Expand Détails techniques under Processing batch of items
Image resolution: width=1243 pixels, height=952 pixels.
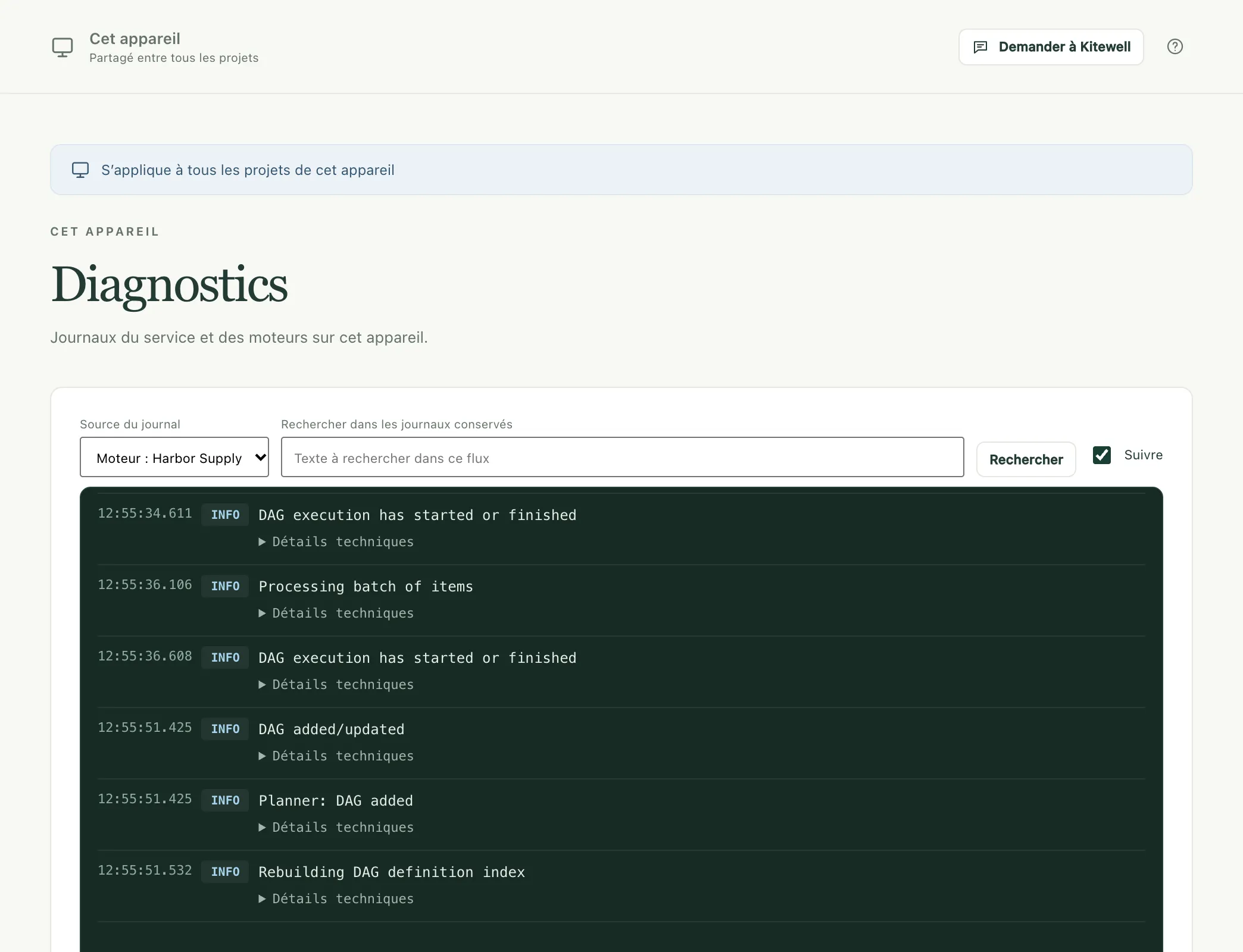[336, 613]
